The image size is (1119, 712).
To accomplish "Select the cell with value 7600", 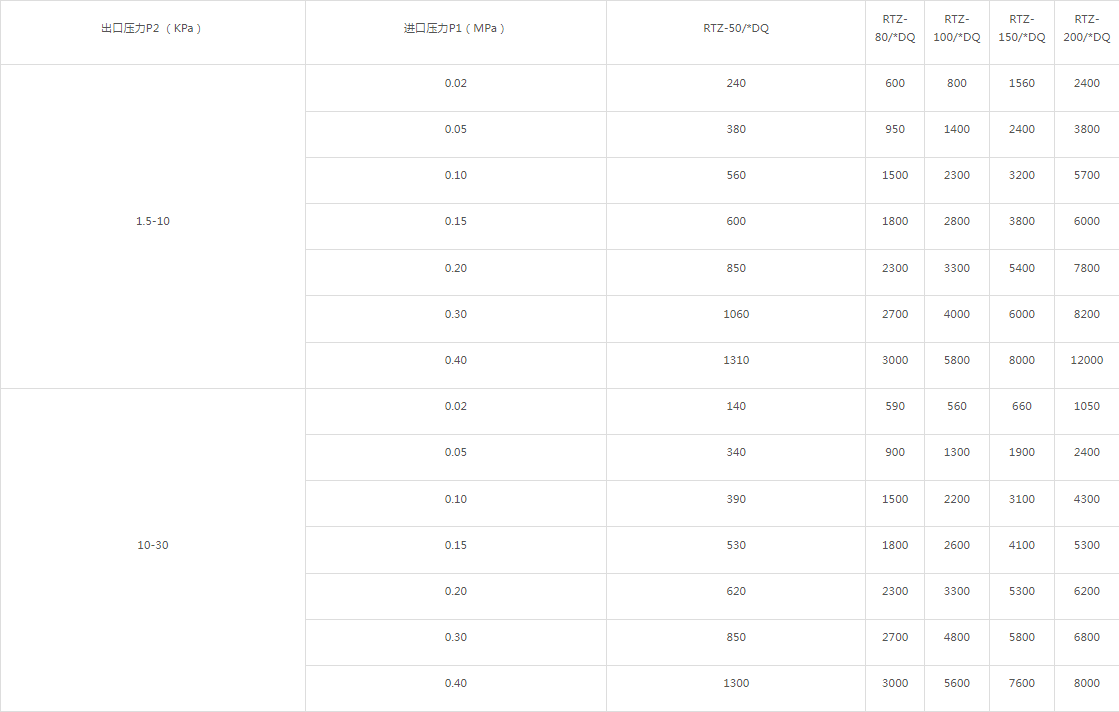I will 1022,683.
